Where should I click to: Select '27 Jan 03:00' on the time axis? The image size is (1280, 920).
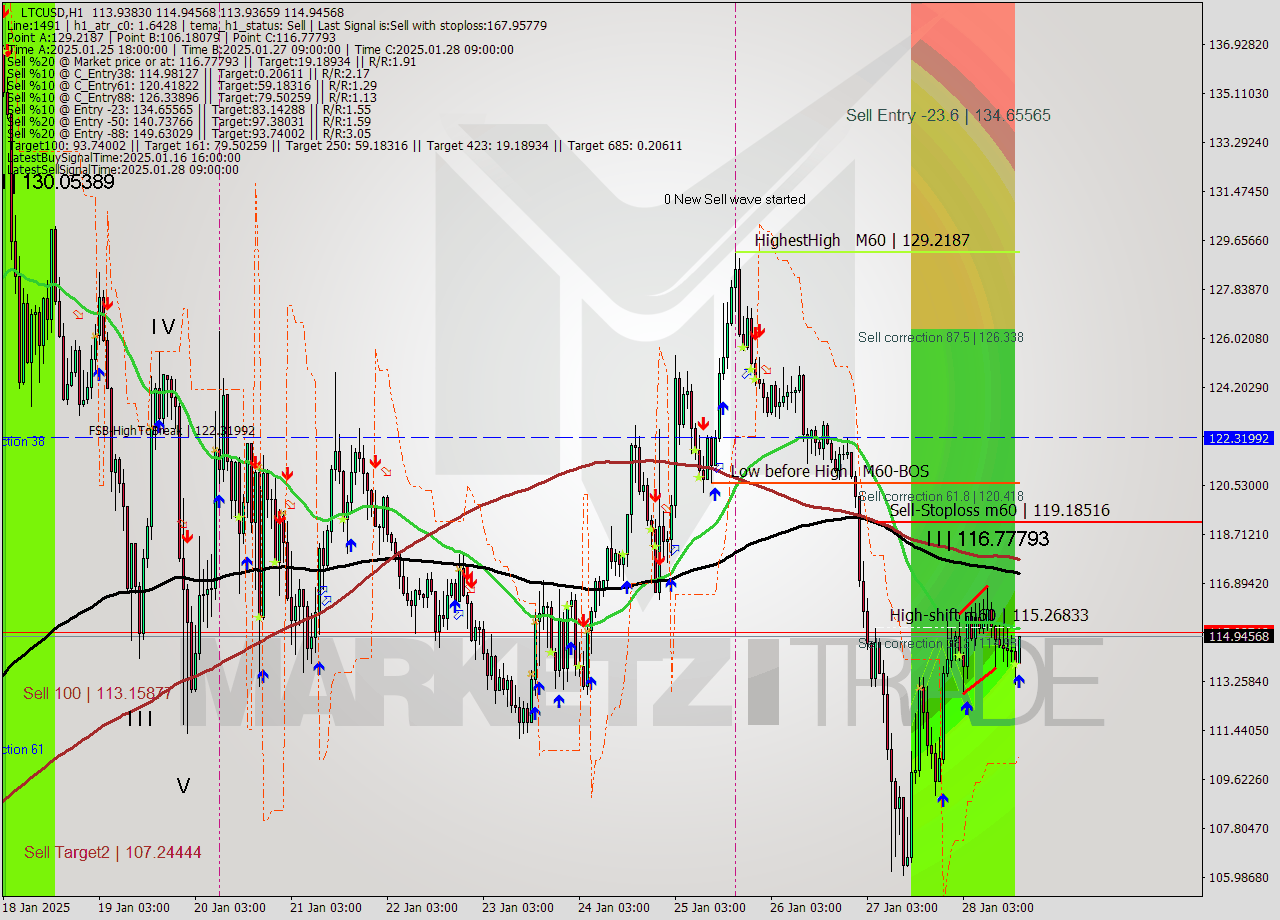pos(902,907)
